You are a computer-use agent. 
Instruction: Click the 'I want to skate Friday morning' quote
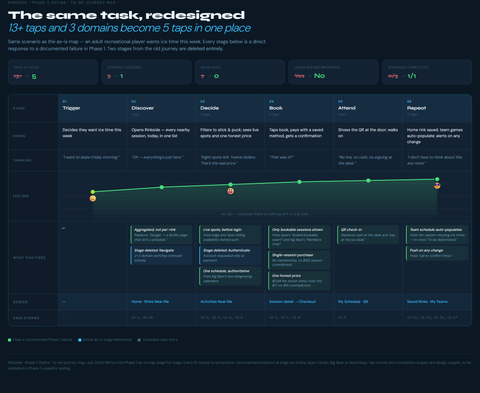[91, 157]
